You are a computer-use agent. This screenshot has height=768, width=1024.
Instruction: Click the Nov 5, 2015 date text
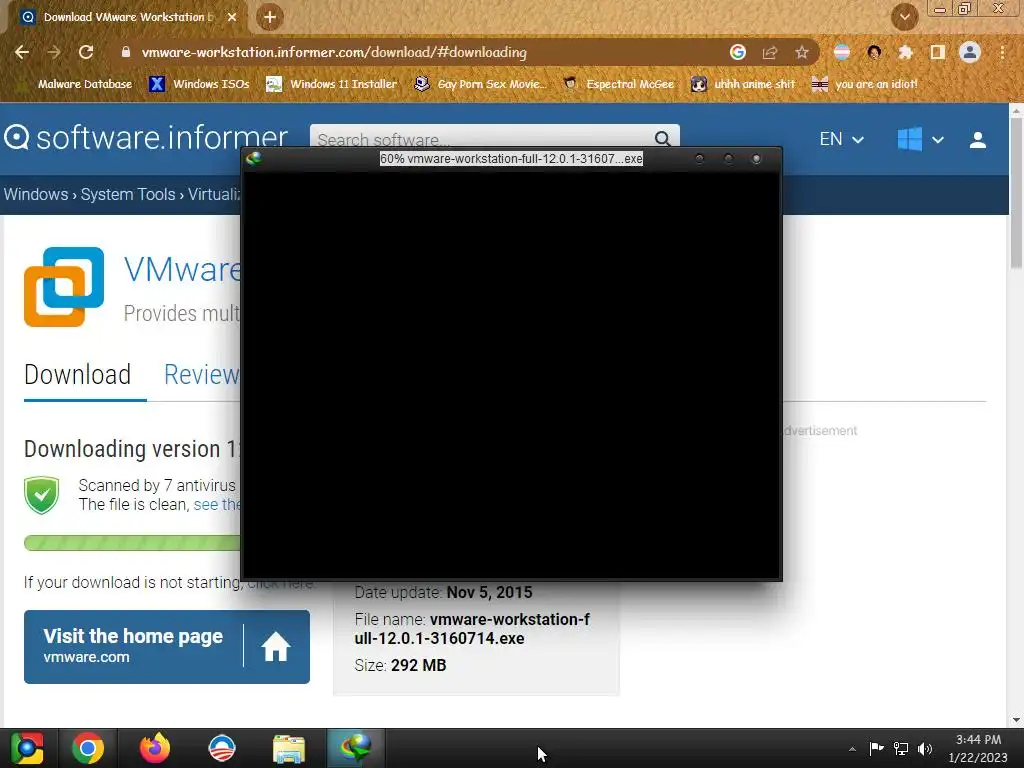[x=490, y=592]
